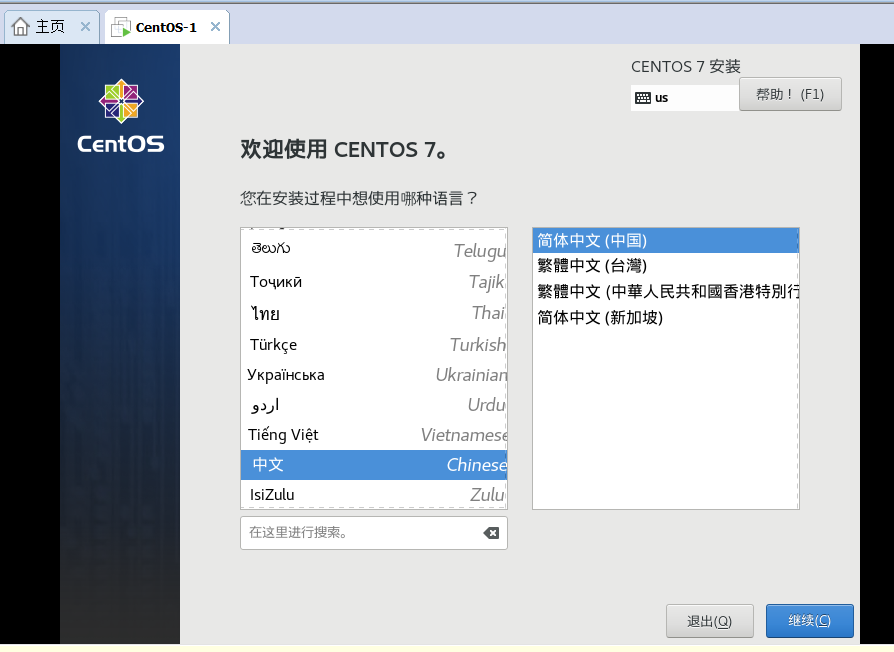Click the home icon on the 主页 tab
Viewport: 894px width, 652px height.
point(21,27)
